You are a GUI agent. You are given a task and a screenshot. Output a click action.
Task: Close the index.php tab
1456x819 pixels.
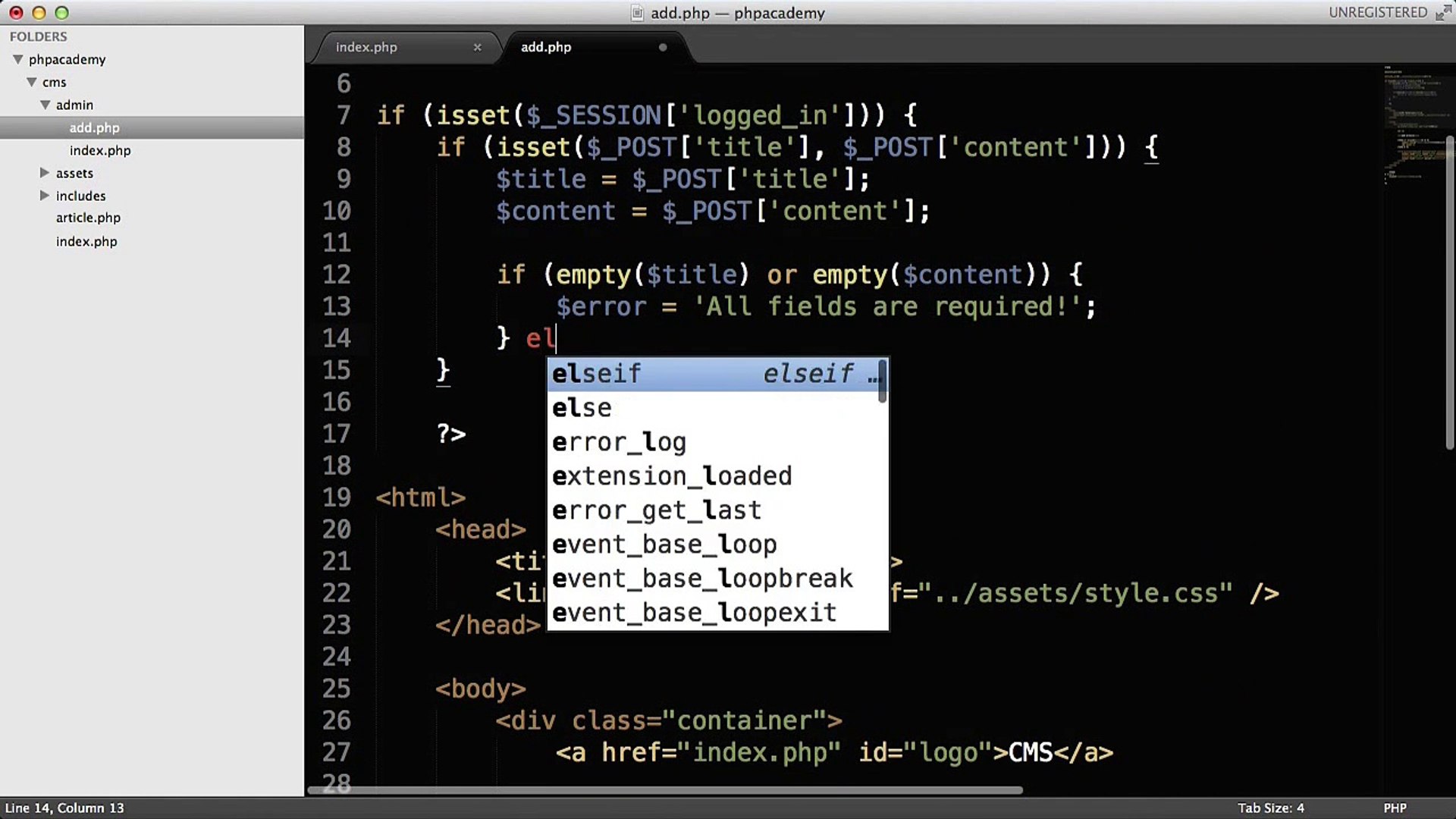pyautogui.click(x=477, y=47)
